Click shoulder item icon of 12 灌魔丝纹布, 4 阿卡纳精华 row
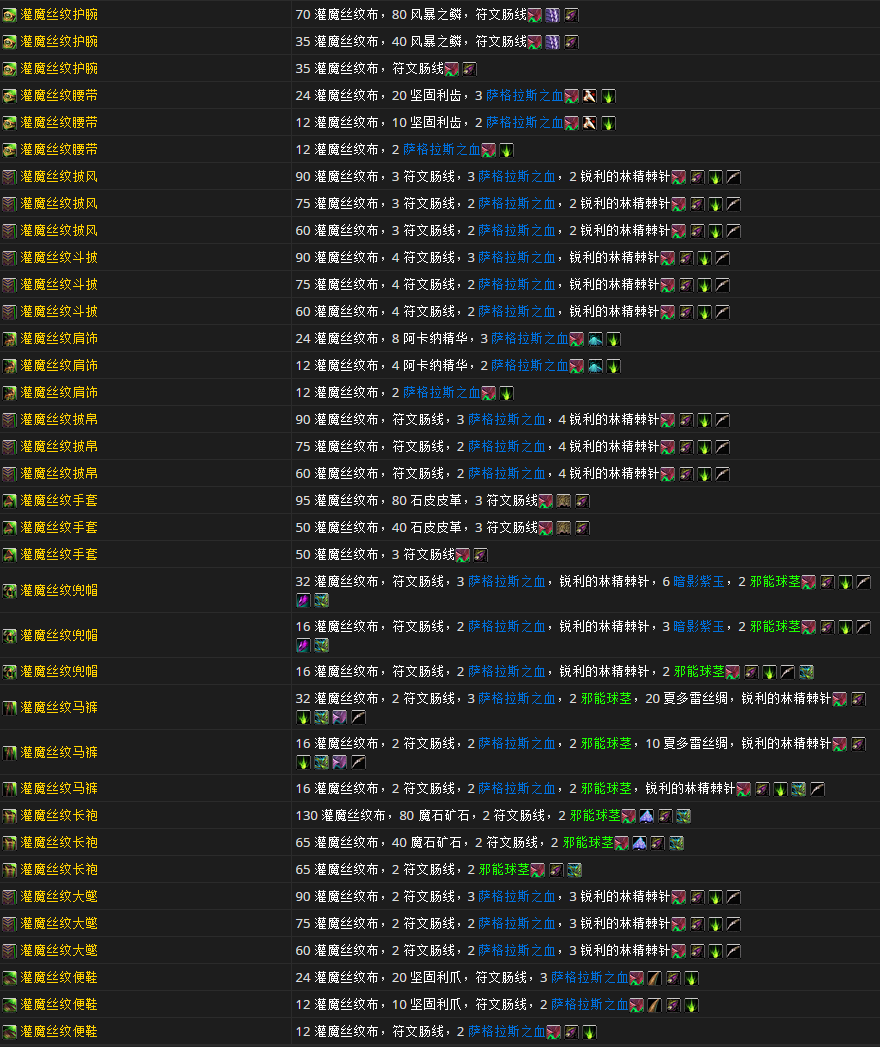 (9, 366)
